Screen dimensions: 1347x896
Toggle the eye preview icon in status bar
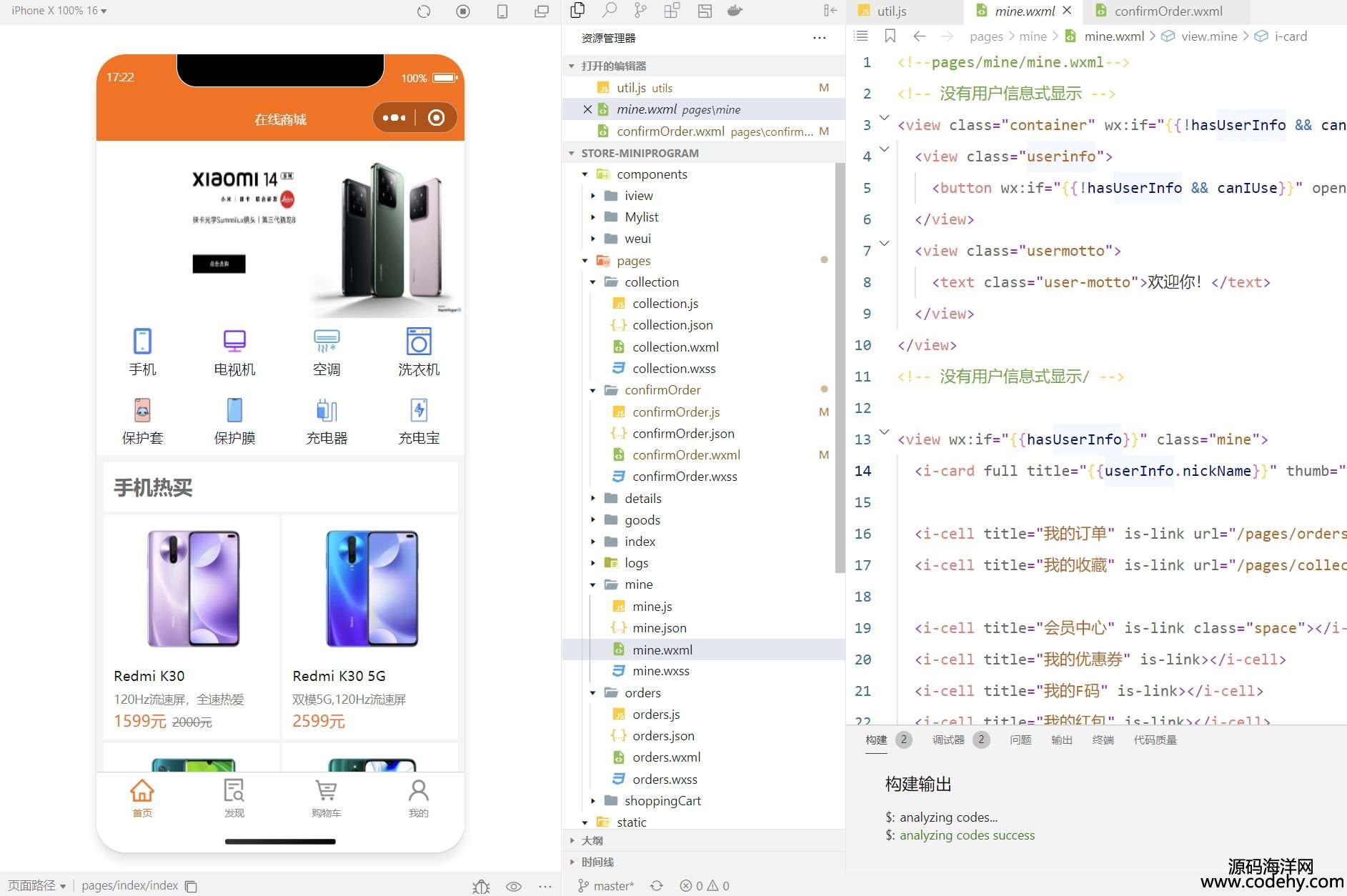click(x=513, y=886)
